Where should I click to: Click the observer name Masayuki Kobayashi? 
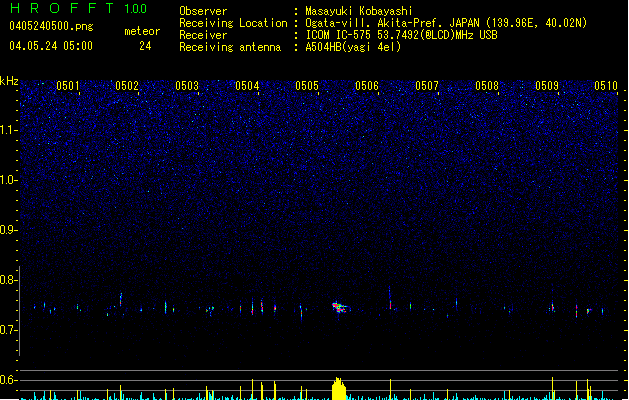[x=359, y=11]
